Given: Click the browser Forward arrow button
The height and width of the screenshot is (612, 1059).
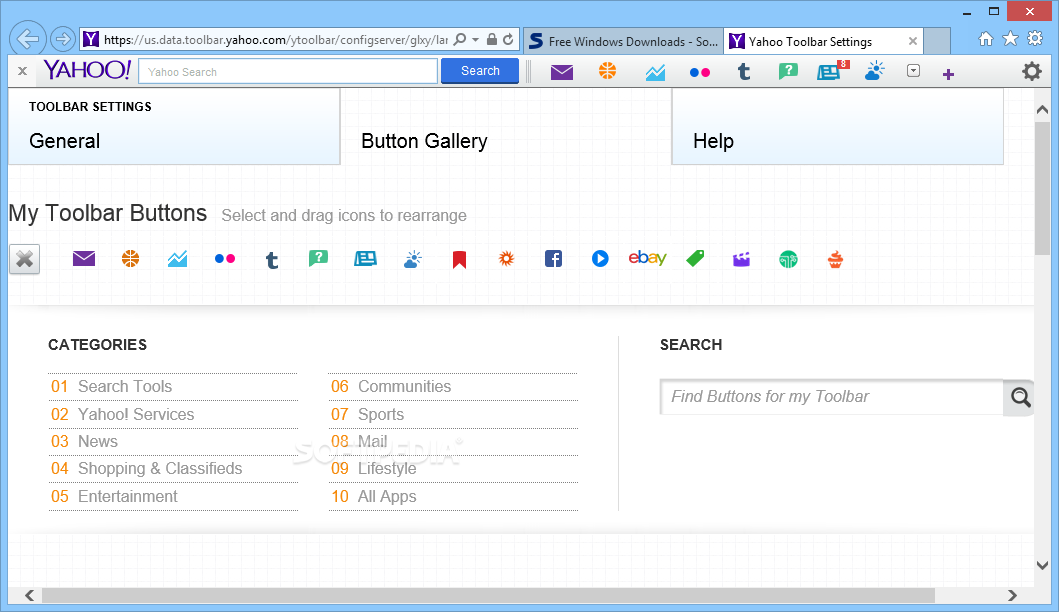Looking at the screenshot, I should pos(62,39).
